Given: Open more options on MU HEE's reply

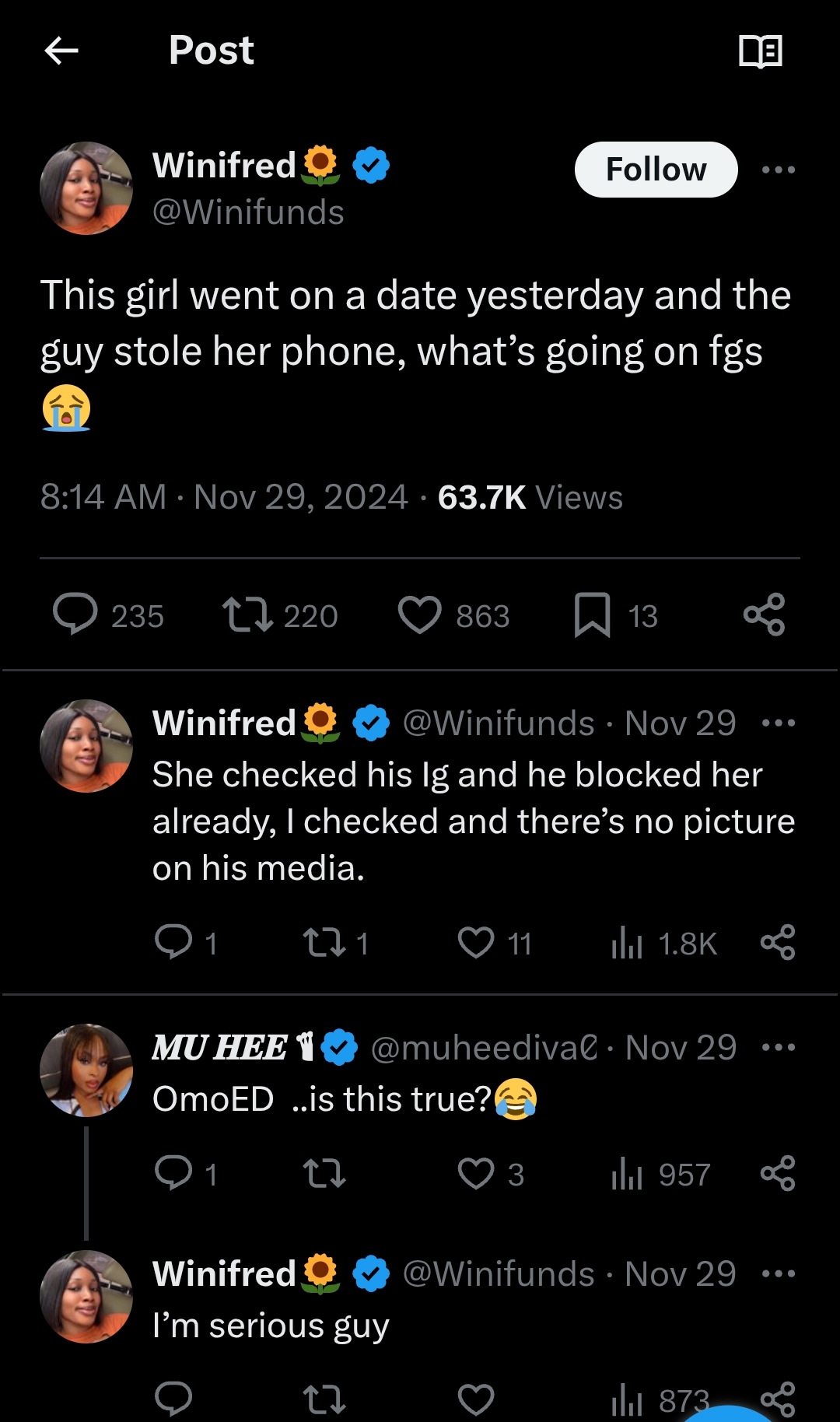Looking at the screenshot, I should click(x=779, y=1047).
